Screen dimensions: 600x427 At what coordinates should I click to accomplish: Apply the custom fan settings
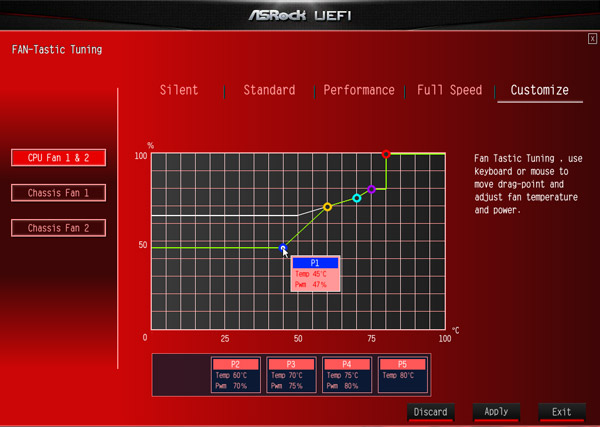[x=496, y=412]
